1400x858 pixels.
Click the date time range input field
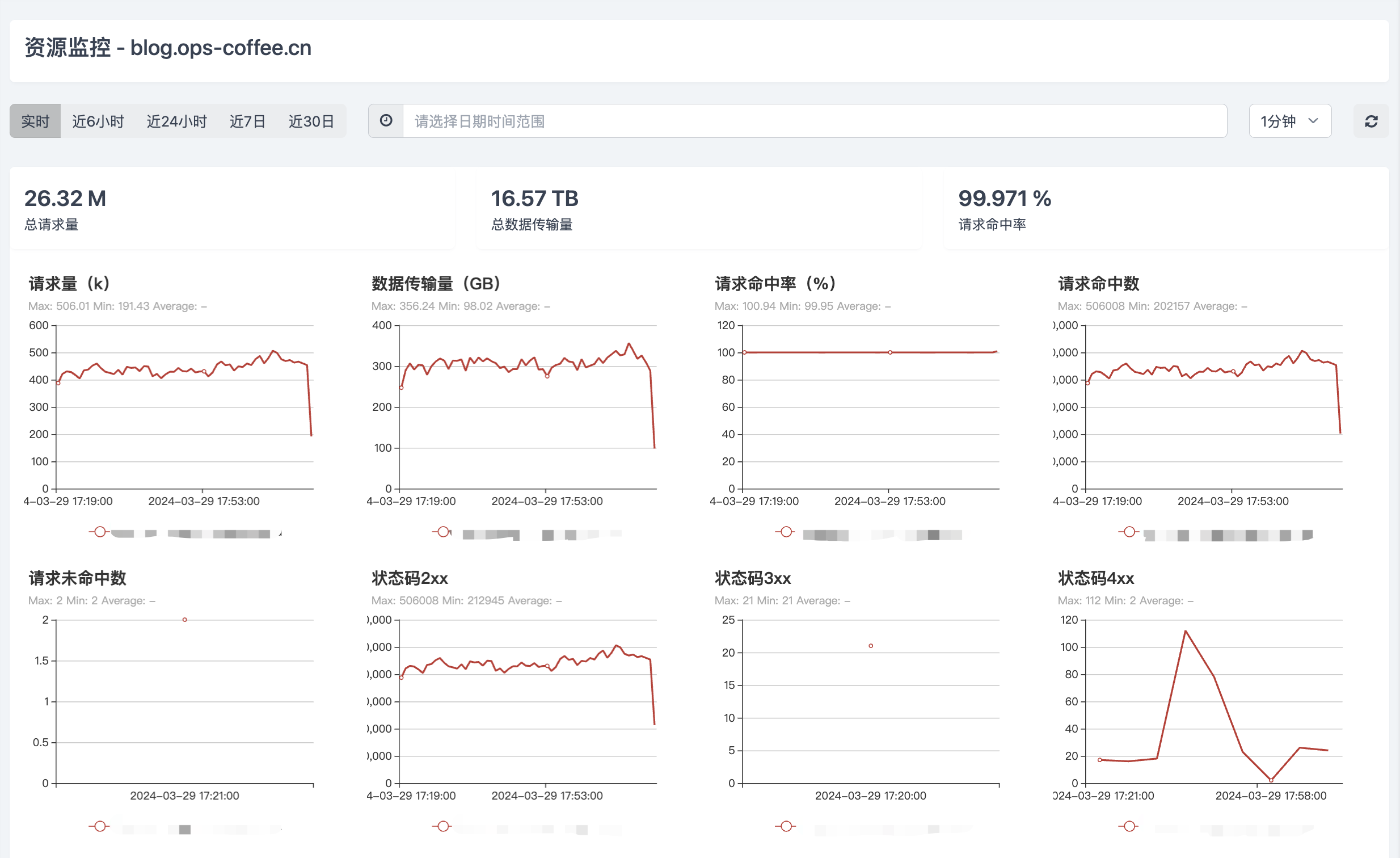pos(813,121)
